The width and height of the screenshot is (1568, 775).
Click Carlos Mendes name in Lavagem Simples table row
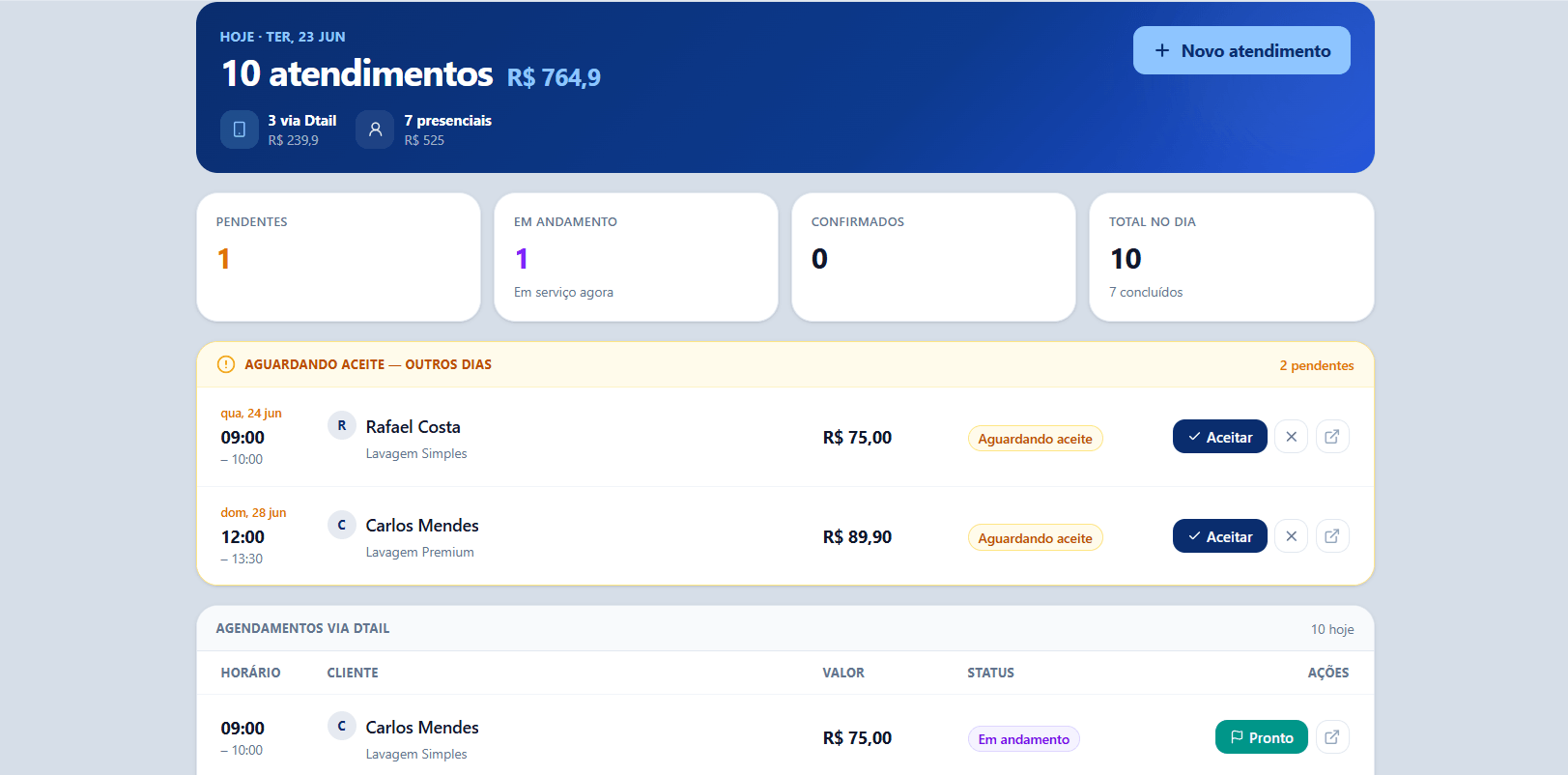coord(422,727)
